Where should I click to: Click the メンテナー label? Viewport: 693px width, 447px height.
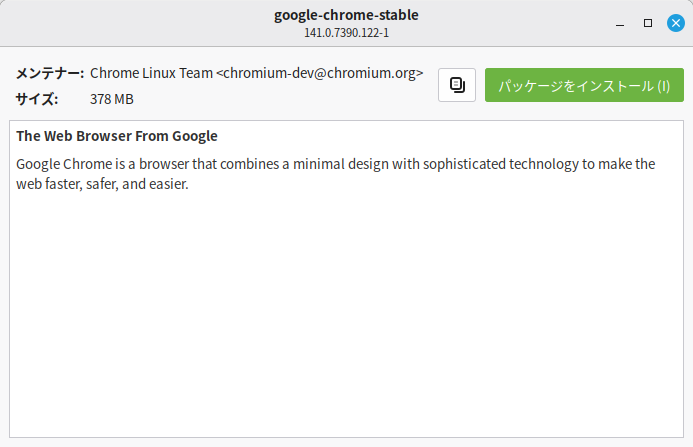point(49,73)
